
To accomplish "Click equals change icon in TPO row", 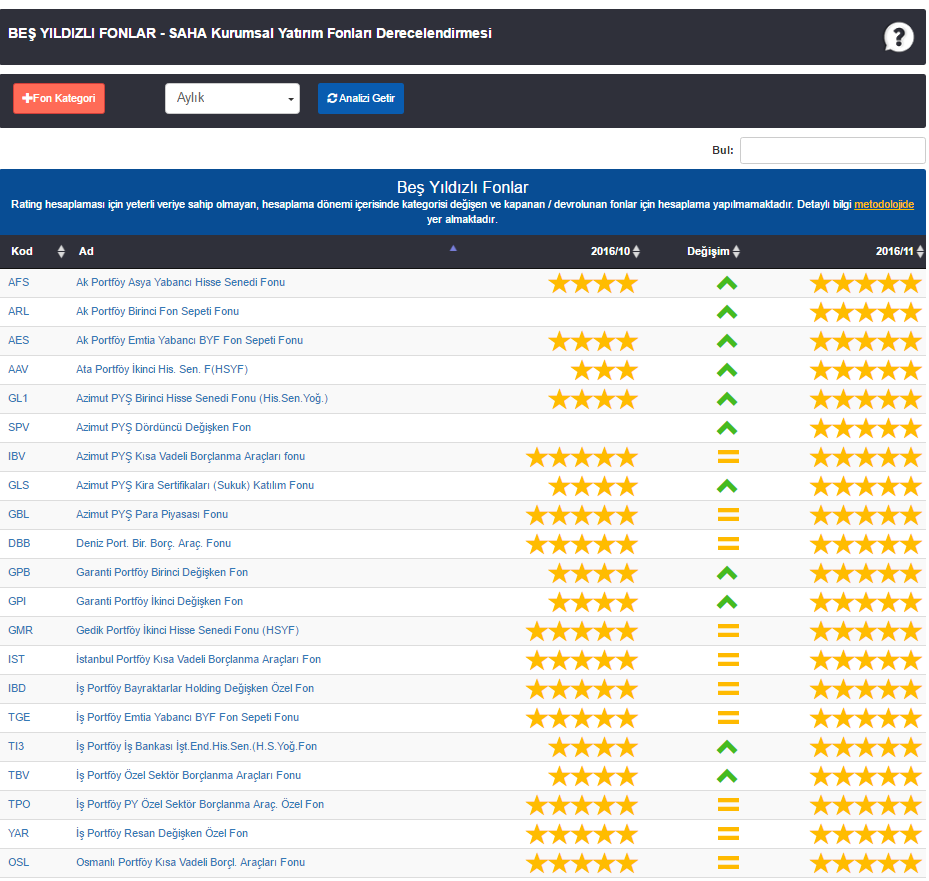I will (728, 805).
